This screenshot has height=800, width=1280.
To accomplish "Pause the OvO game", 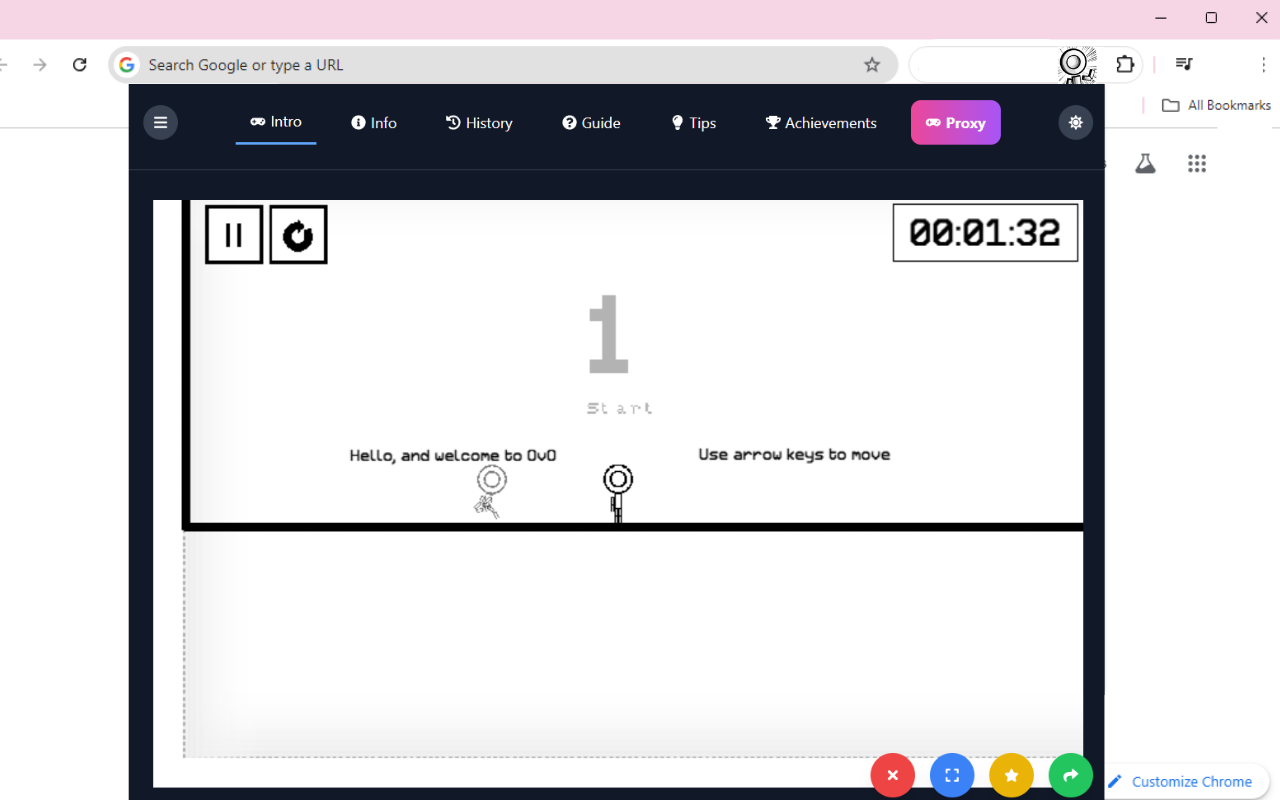I will point(234,234).
